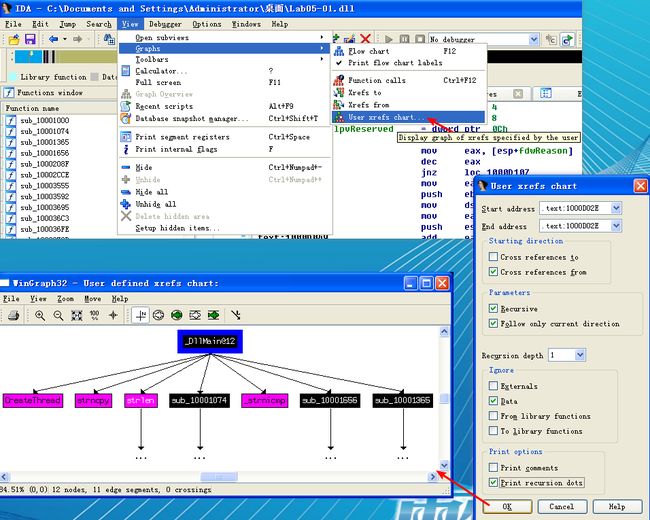The height and width of the screenshot is (520, 650).
Task: Click the function icon beside sub_10001000
Action: (11, 121)
